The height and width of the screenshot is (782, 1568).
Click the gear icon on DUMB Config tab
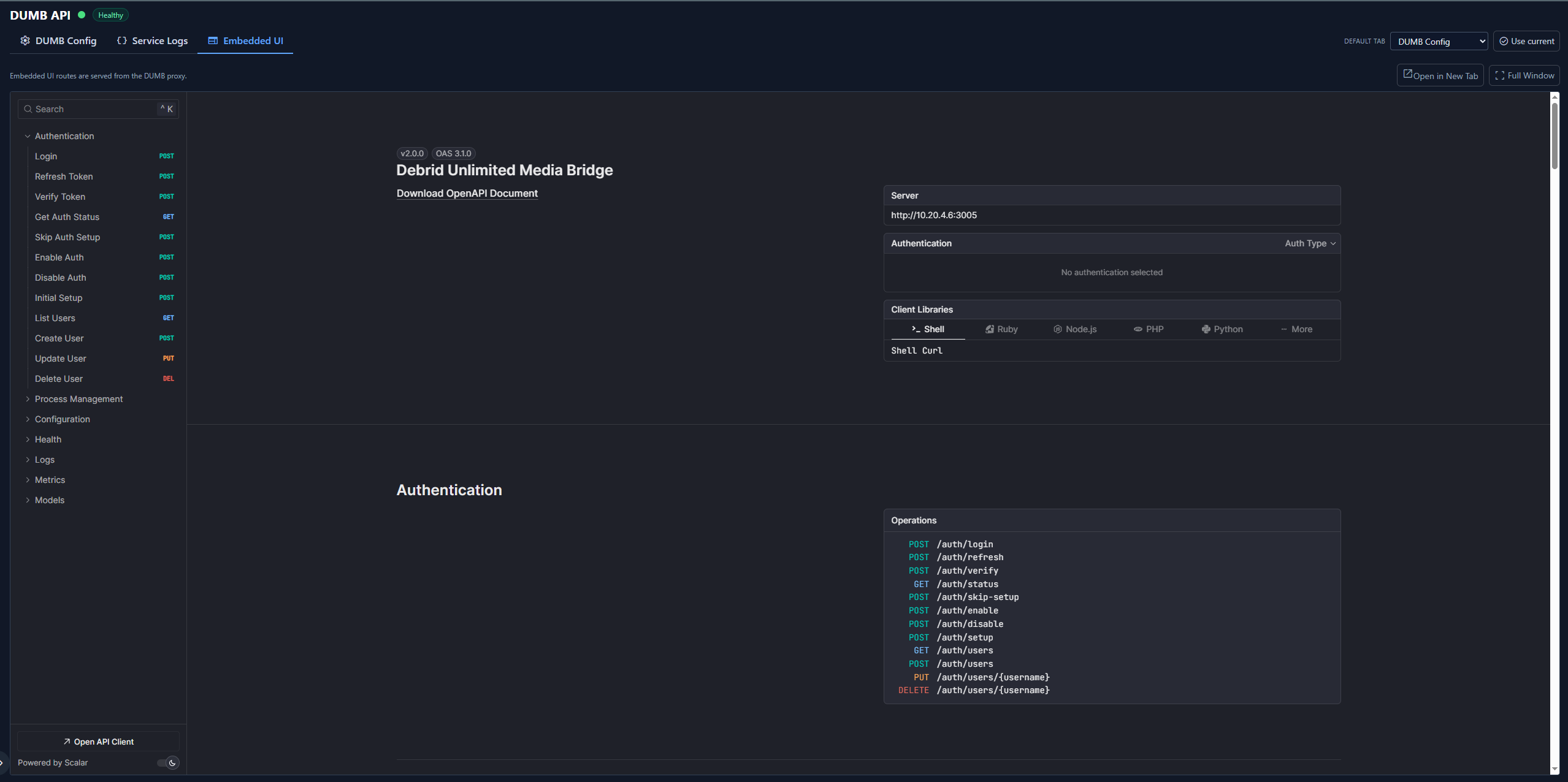(25, 40)
